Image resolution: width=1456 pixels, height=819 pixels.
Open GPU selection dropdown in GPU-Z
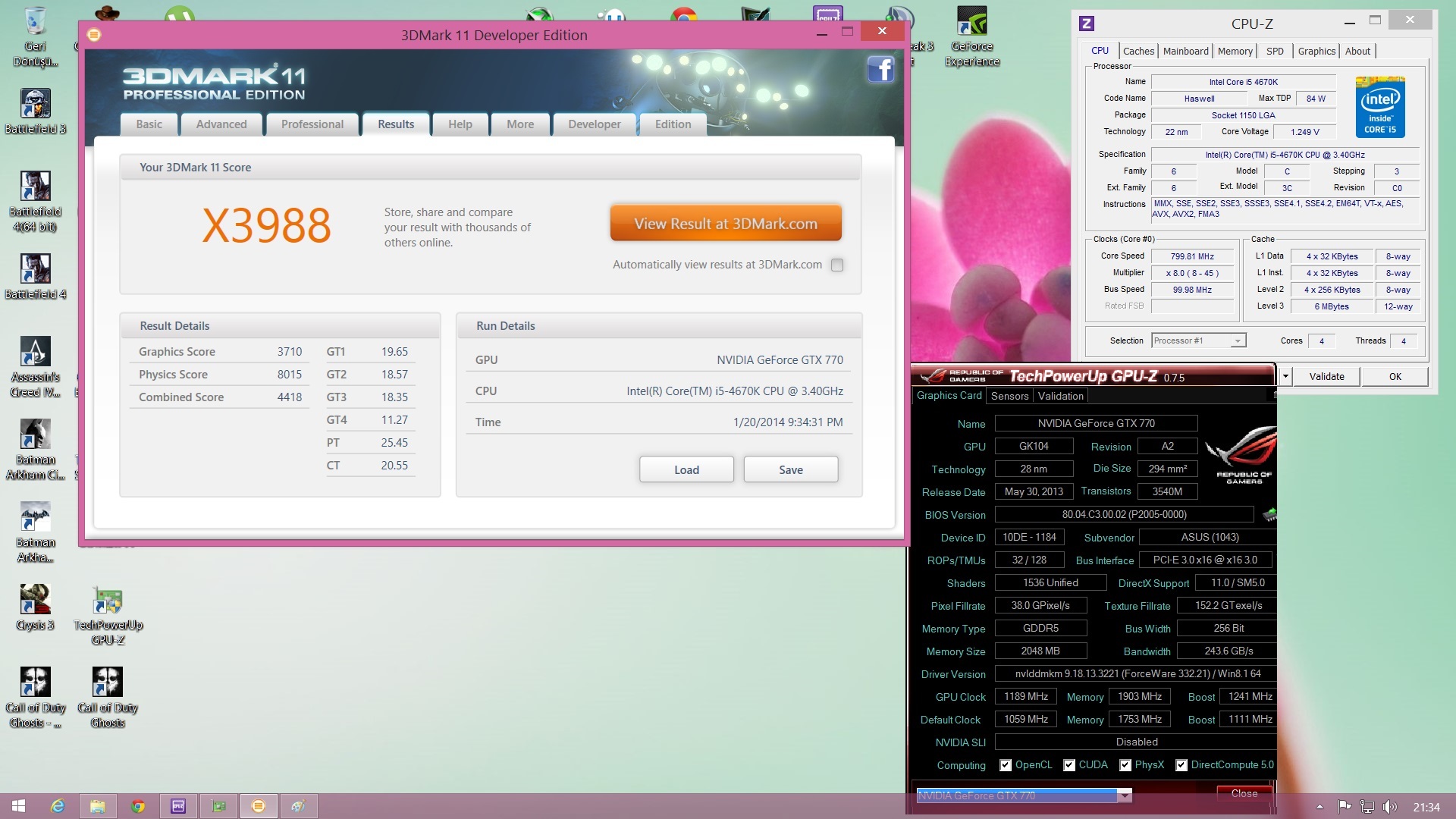tap(1125, 795)
